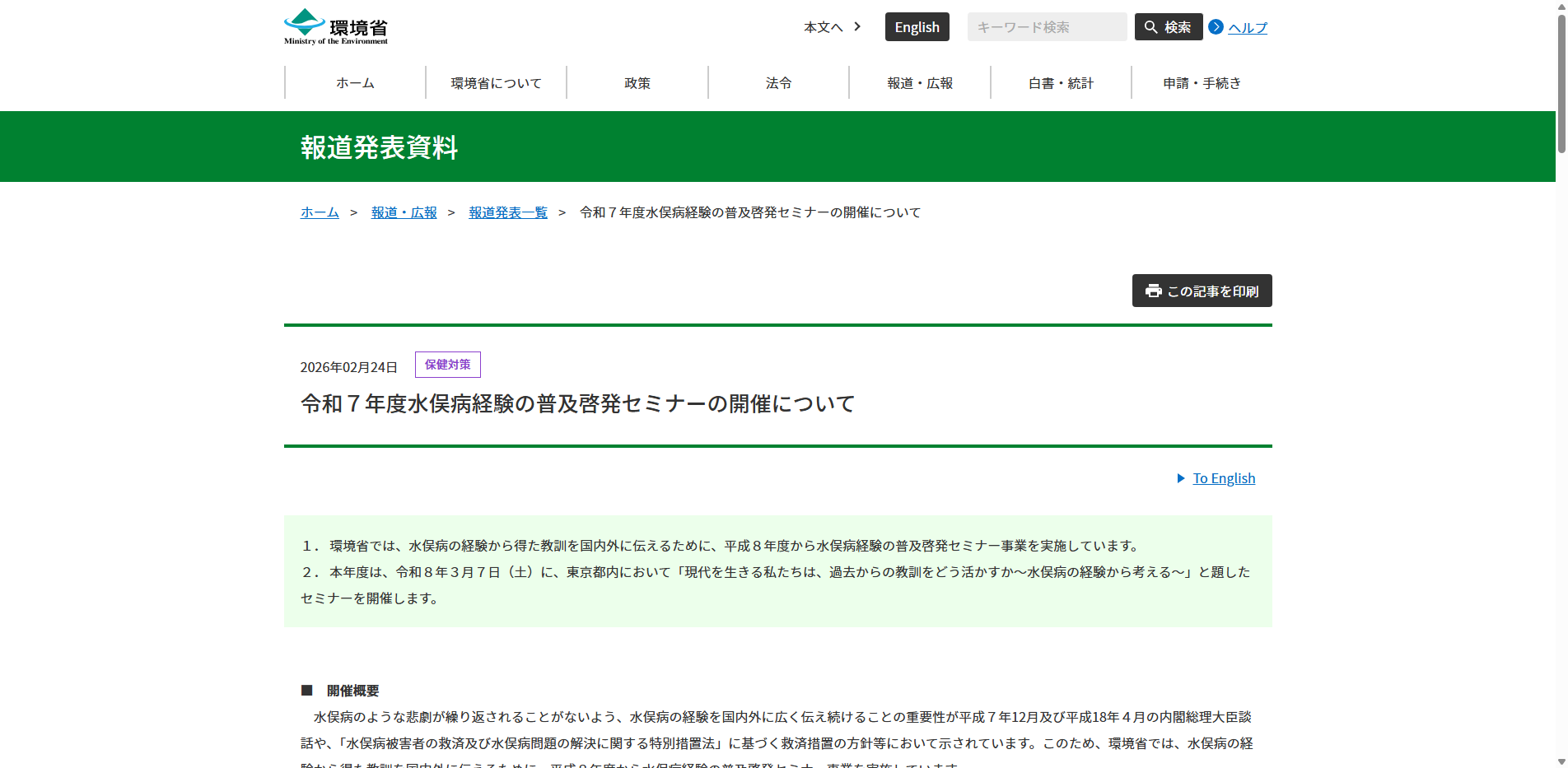Open the 法令 navigation menu
This screenshot has height=768, width=1568.
coord(778,82)
